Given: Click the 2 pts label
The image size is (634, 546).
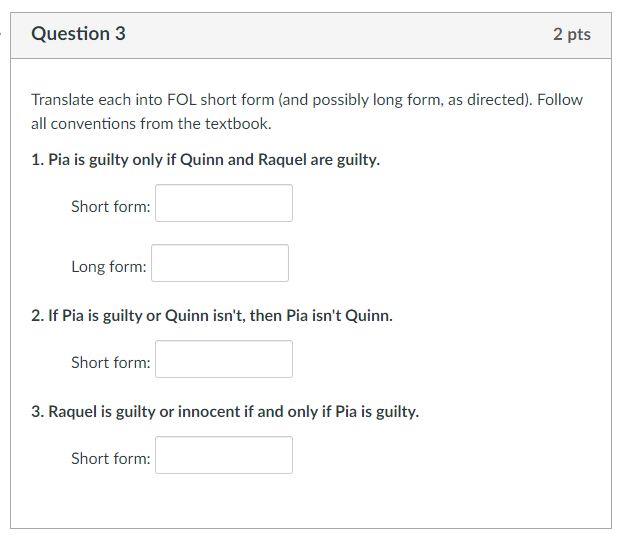Looking at the screenshot, I should click(572, 34).
